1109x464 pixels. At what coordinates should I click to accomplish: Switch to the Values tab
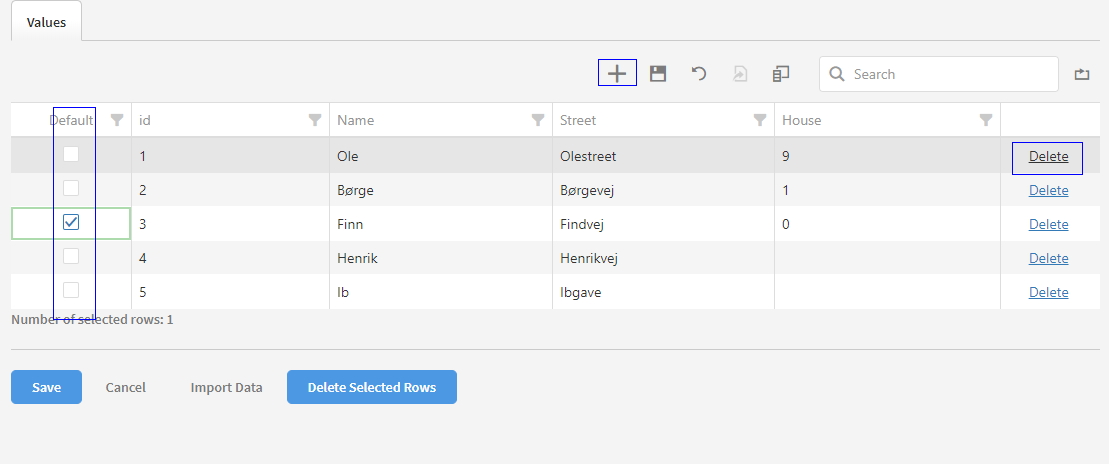tap(46, 22)
